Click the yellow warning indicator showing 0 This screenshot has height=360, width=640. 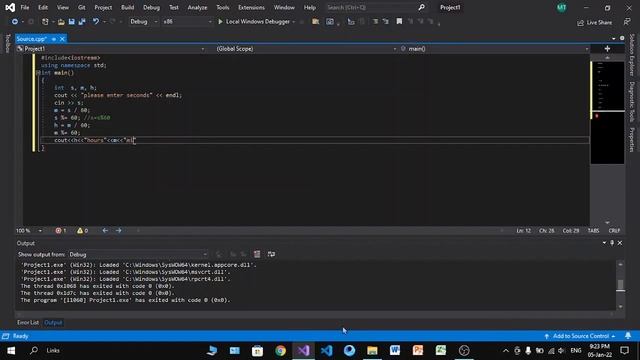[x=82, y=231]
